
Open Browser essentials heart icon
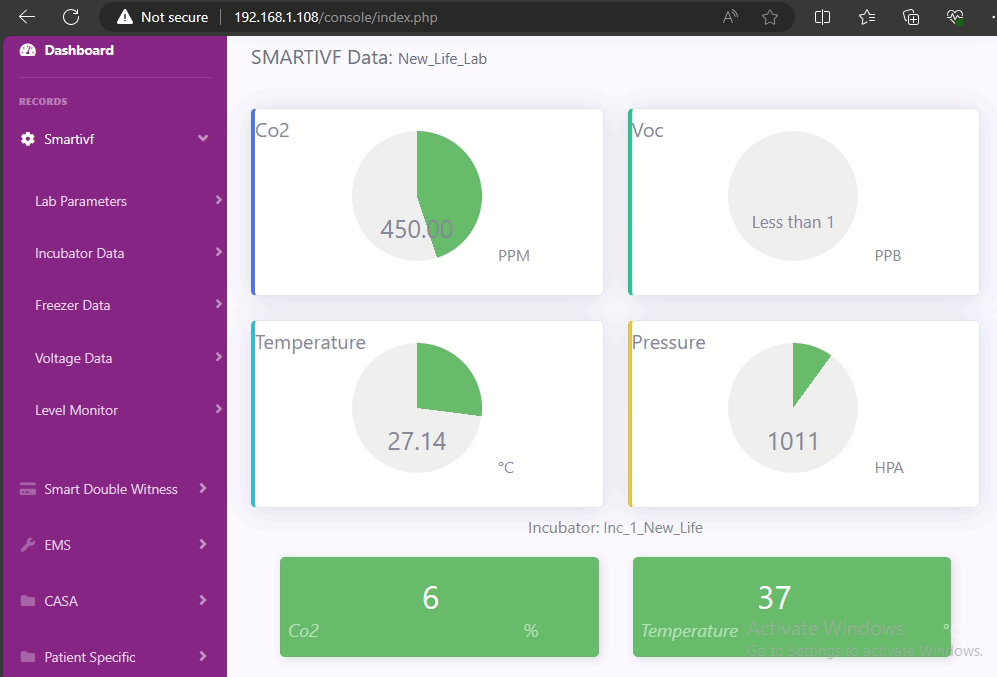955,17
